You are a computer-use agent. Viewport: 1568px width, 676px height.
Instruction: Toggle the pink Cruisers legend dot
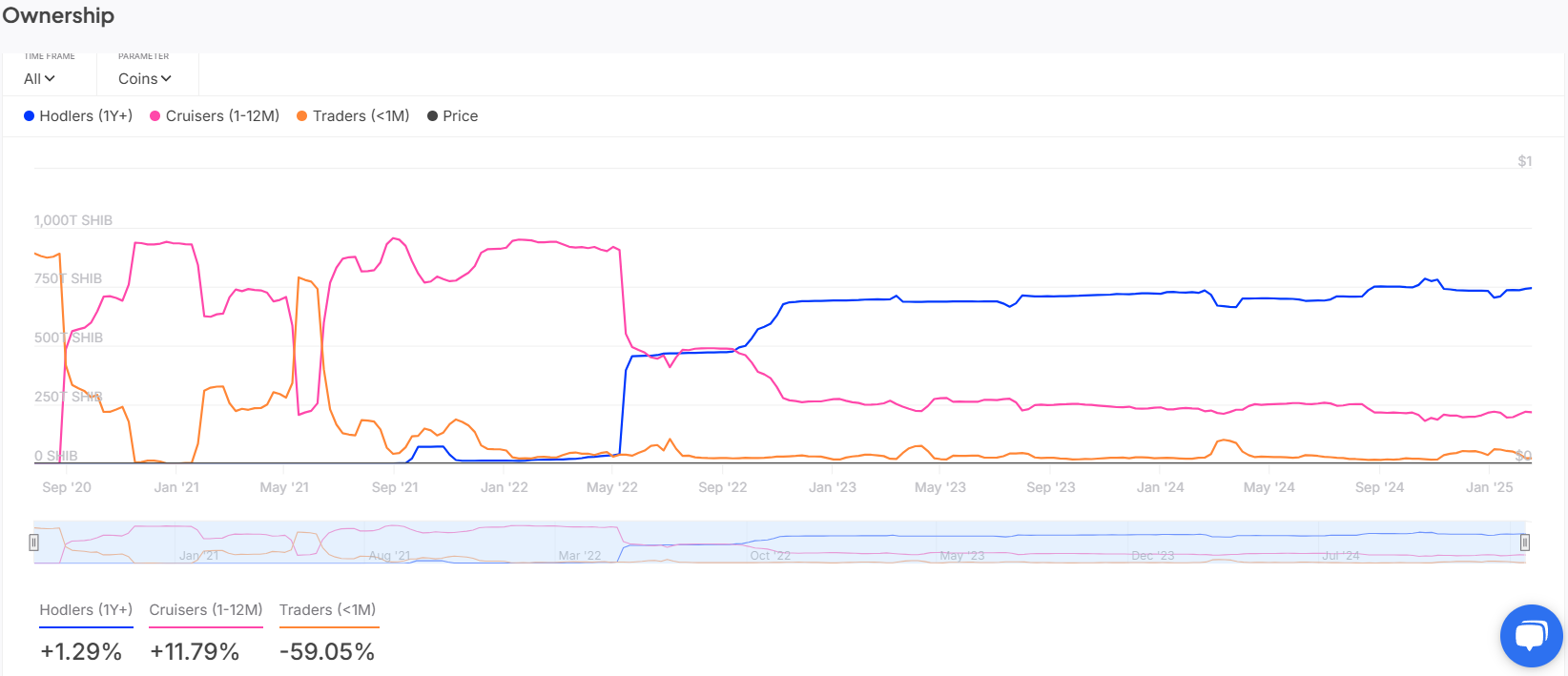pyautogui.click(x=155, y=116)
